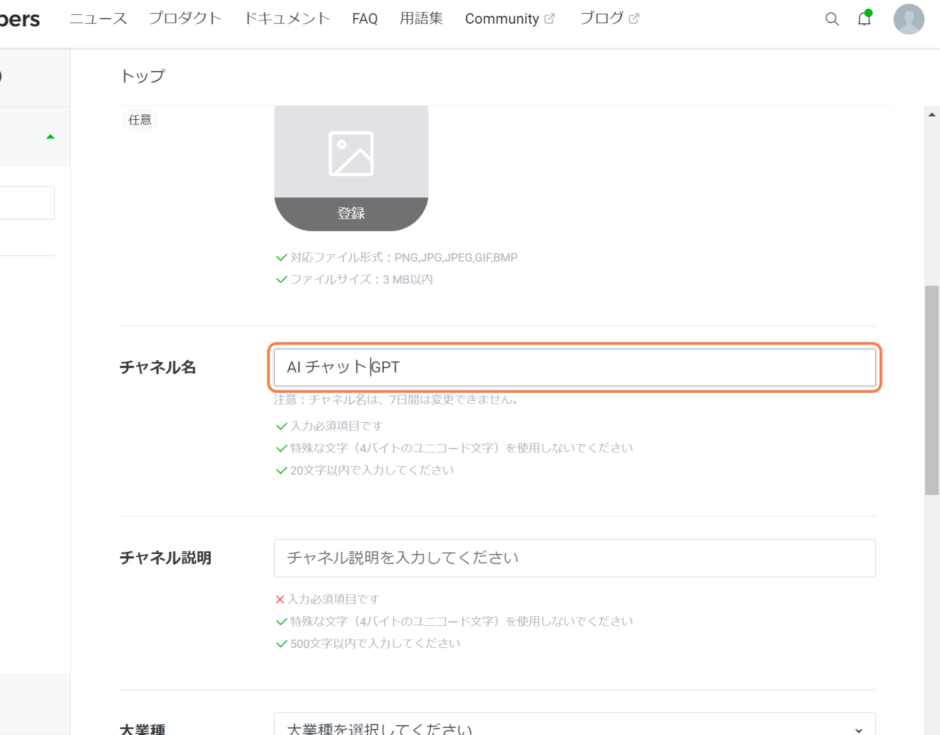Open the ドキュメント navigation item
The height and width of the screenshot is (735, 940).
286,18
